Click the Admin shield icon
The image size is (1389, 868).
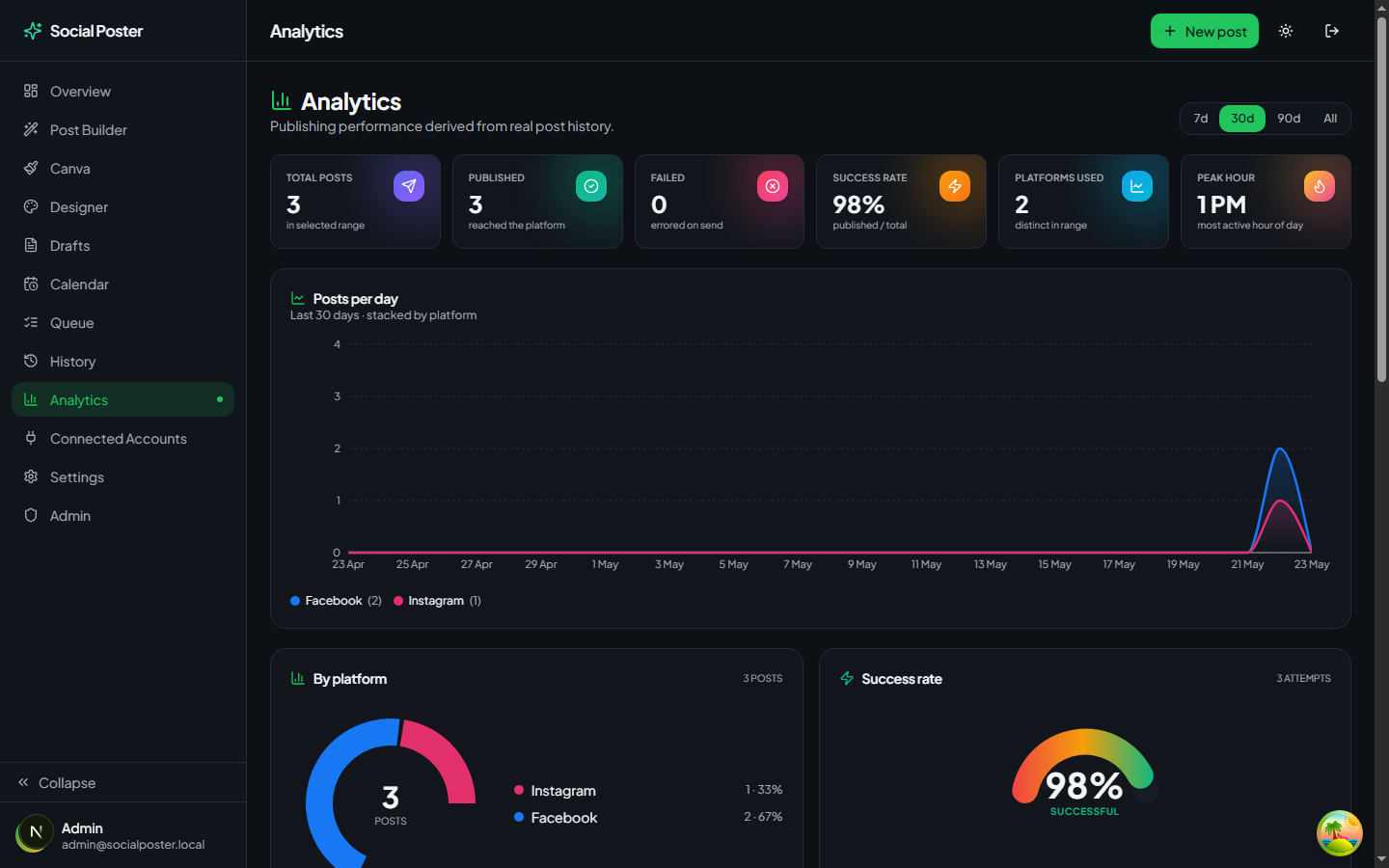click(x=31, y=515)
